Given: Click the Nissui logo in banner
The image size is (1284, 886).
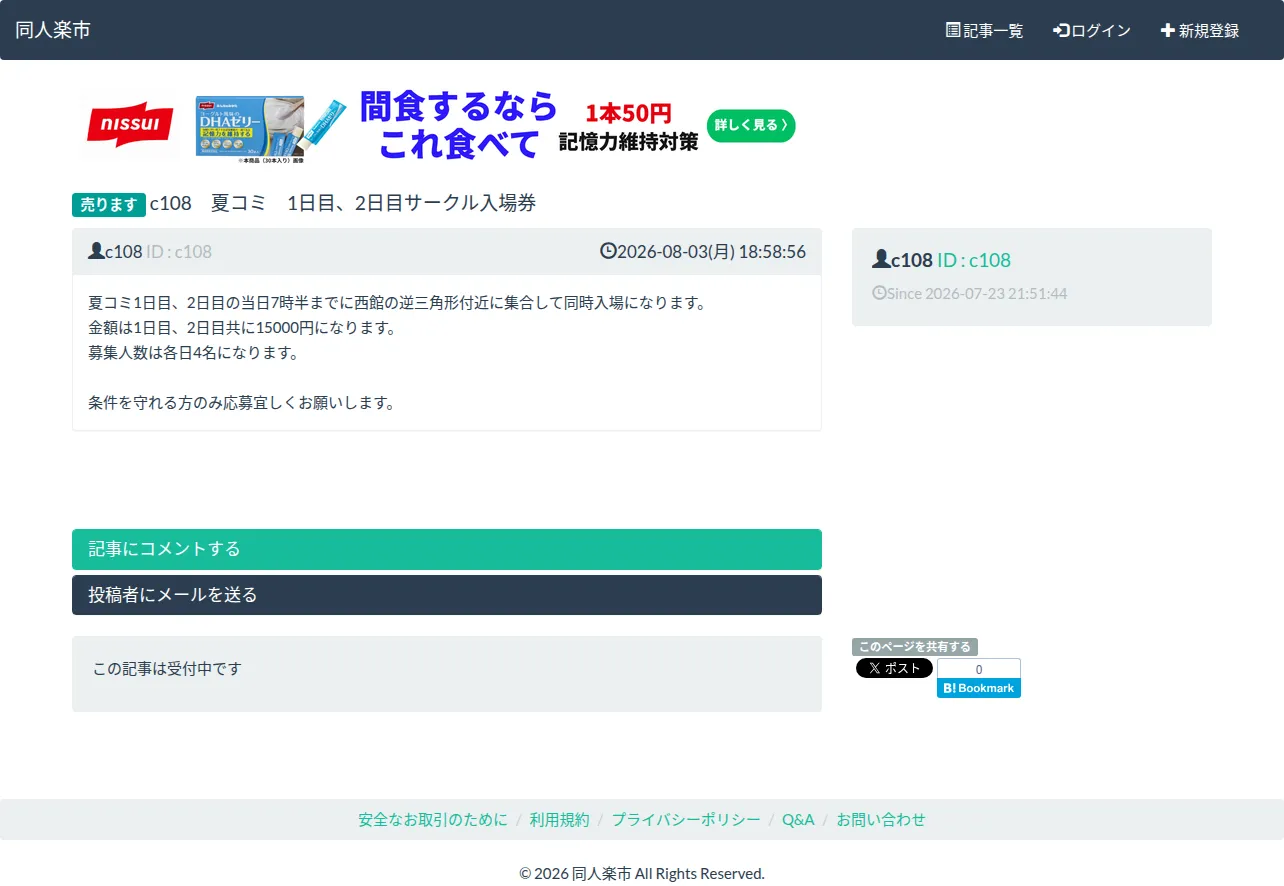Looking at the screenshot, I should (130, 125).
